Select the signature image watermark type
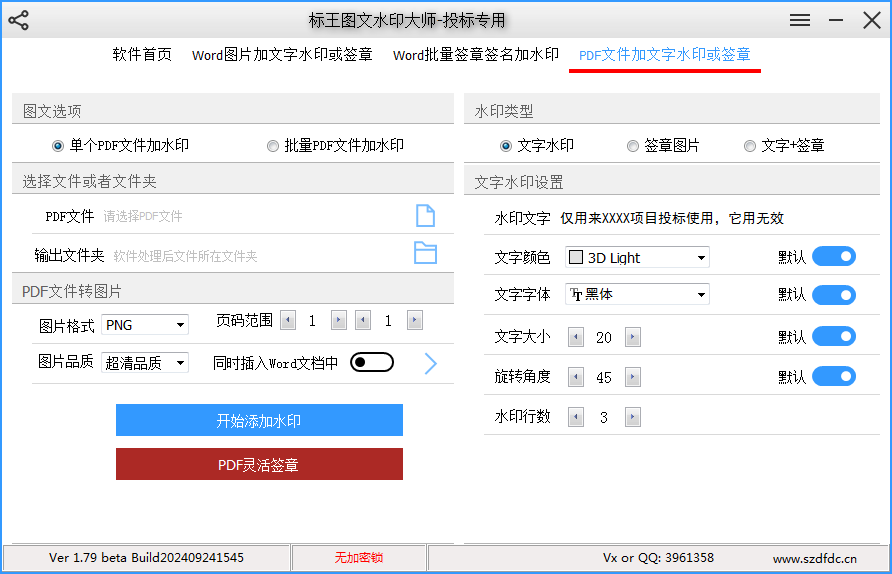Image resolution: width=892 pixels, height=574 pixels. pyautogui.click(x=633, y=146)
